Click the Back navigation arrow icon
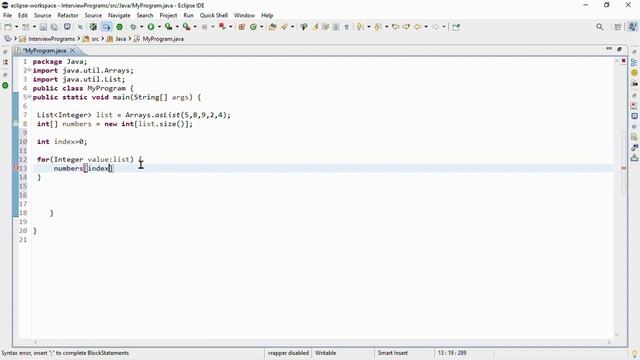 417,27
